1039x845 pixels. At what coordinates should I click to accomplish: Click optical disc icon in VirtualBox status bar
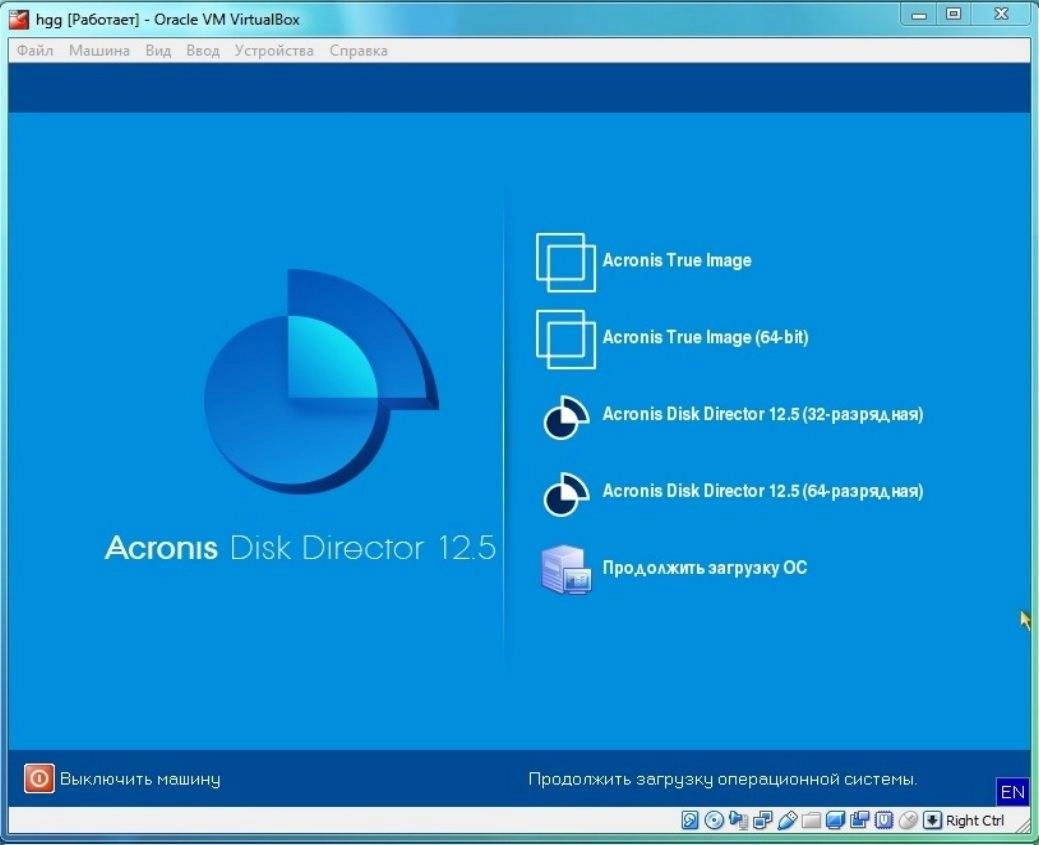pos(714,820)
